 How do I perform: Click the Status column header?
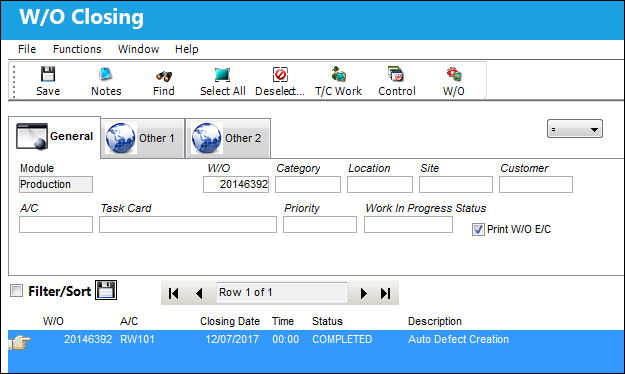click(x=327, y=321)
